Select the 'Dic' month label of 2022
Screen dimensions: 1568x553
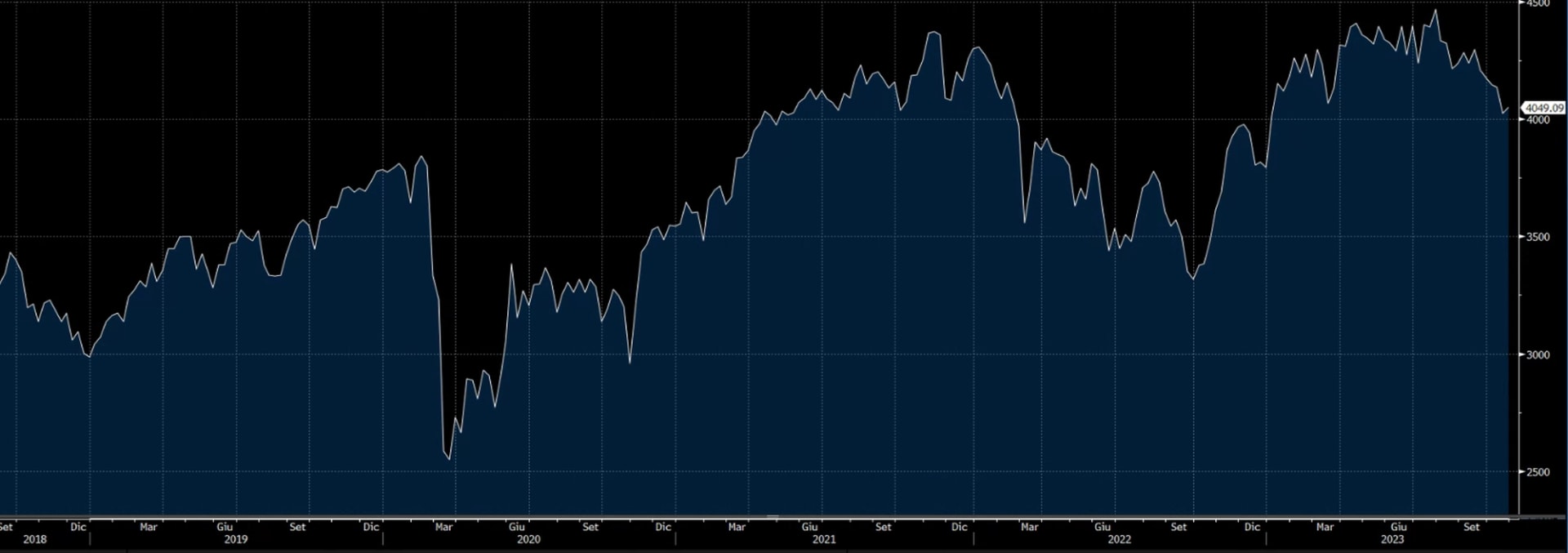[1252, 527]
